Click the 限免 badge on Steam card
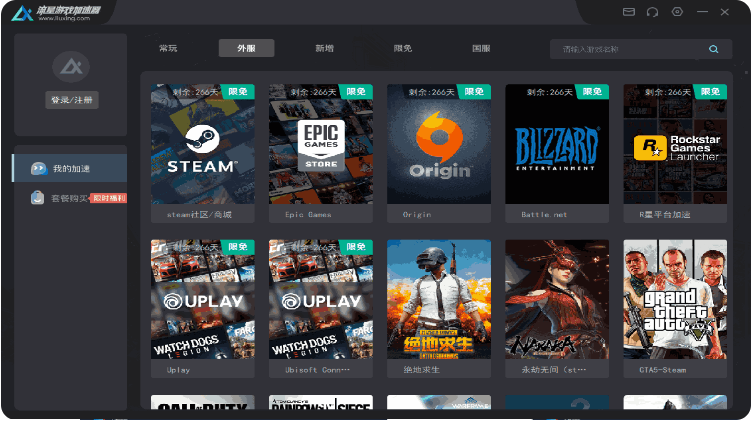Screen dimensions: 752x421 [x=238, y=92]
